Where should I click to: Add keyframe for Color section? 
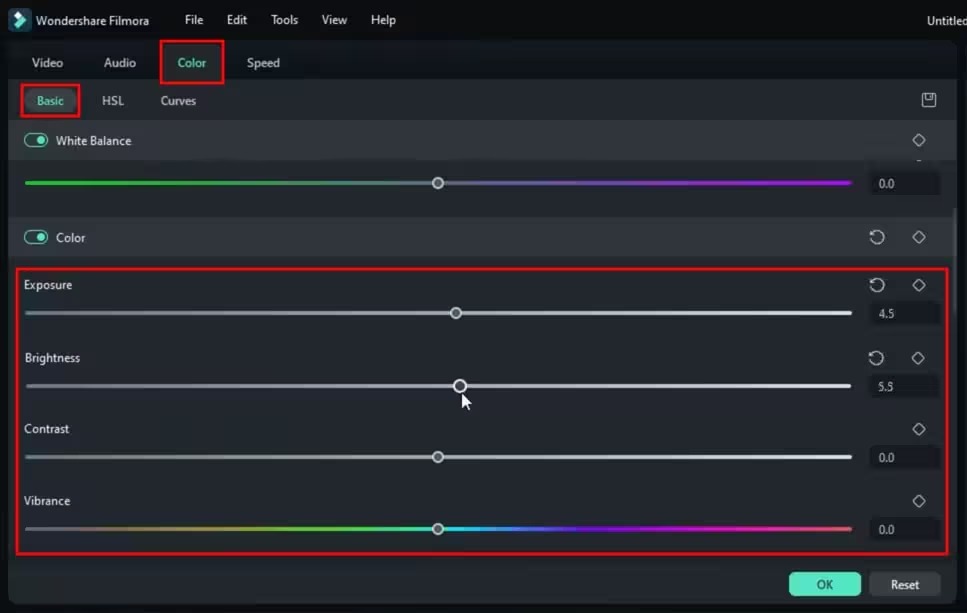click(919, 237)
